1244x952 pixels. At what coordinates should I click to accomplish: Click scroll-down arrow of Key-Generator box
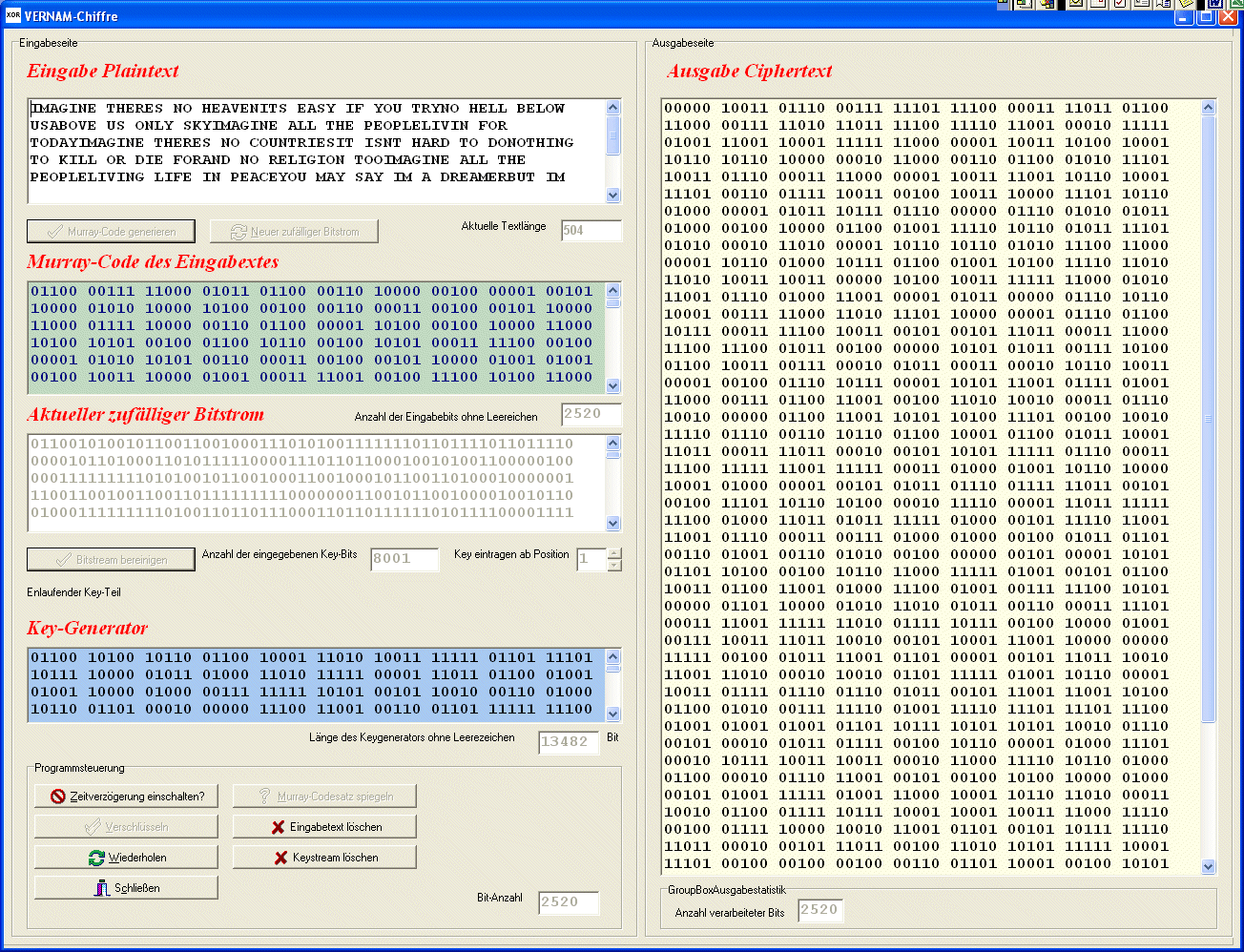(x=613, y=714)
